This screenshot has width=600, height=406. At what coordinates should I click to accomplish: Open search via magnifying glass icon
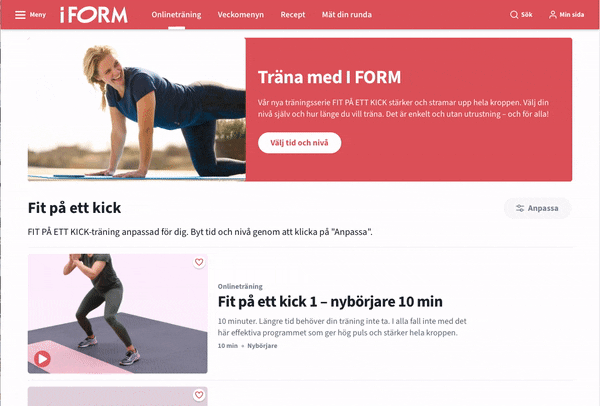[x=514, y=15]
